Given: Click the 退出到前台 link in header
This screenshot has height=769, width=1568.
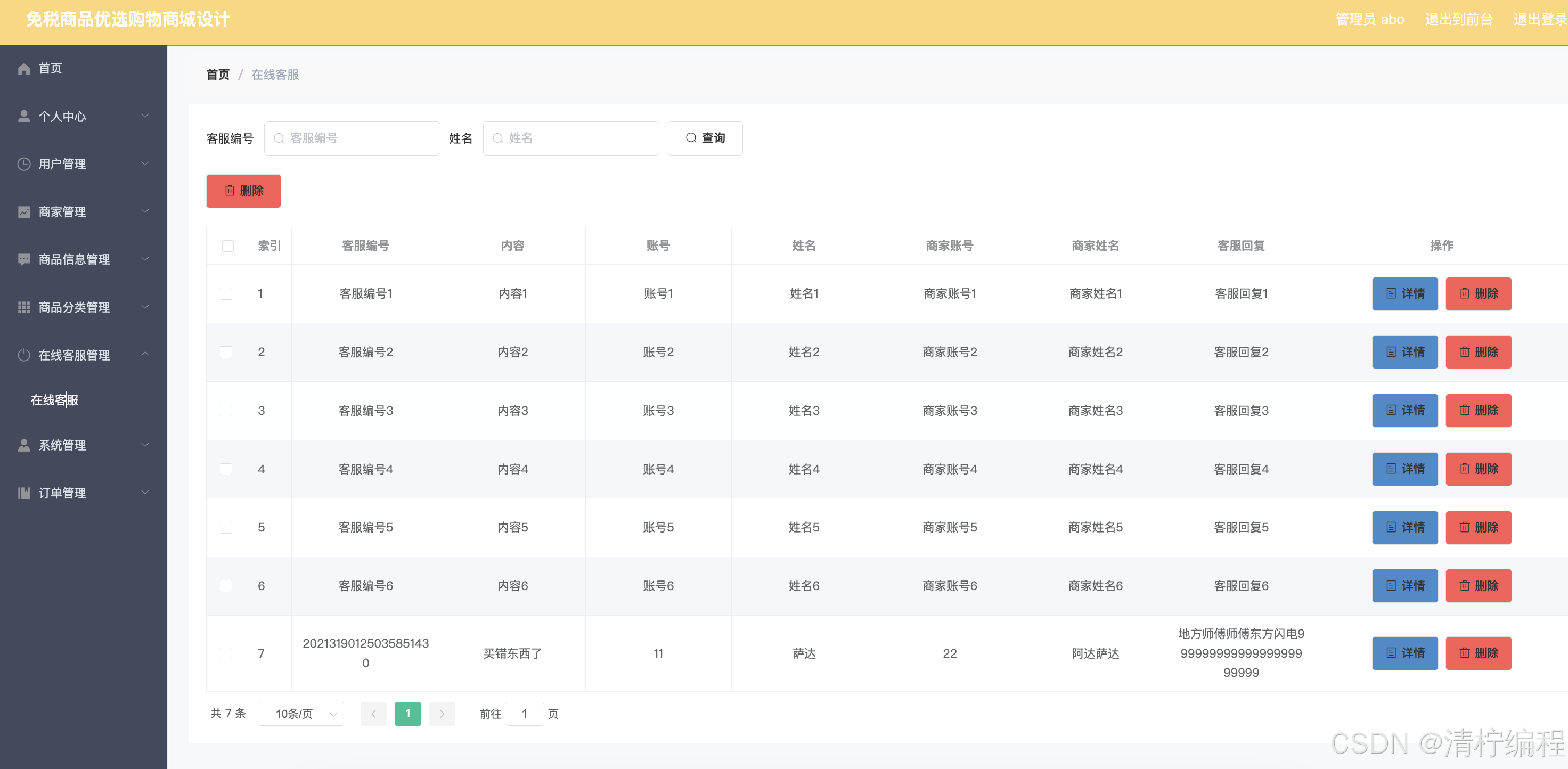Looking at the screenshot, I should (1458, 20).
